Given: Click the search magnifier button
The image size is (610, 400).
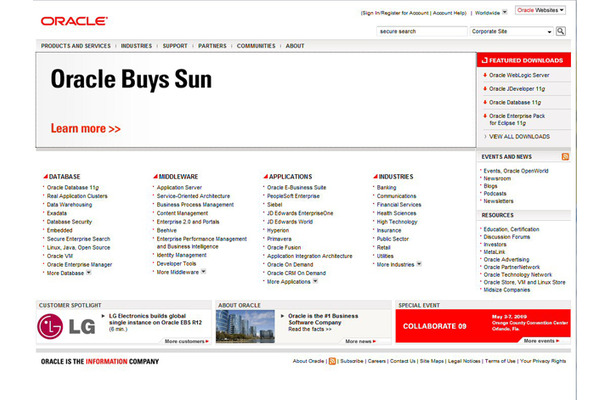Looking at the screenshot, I should coord(561,31).
